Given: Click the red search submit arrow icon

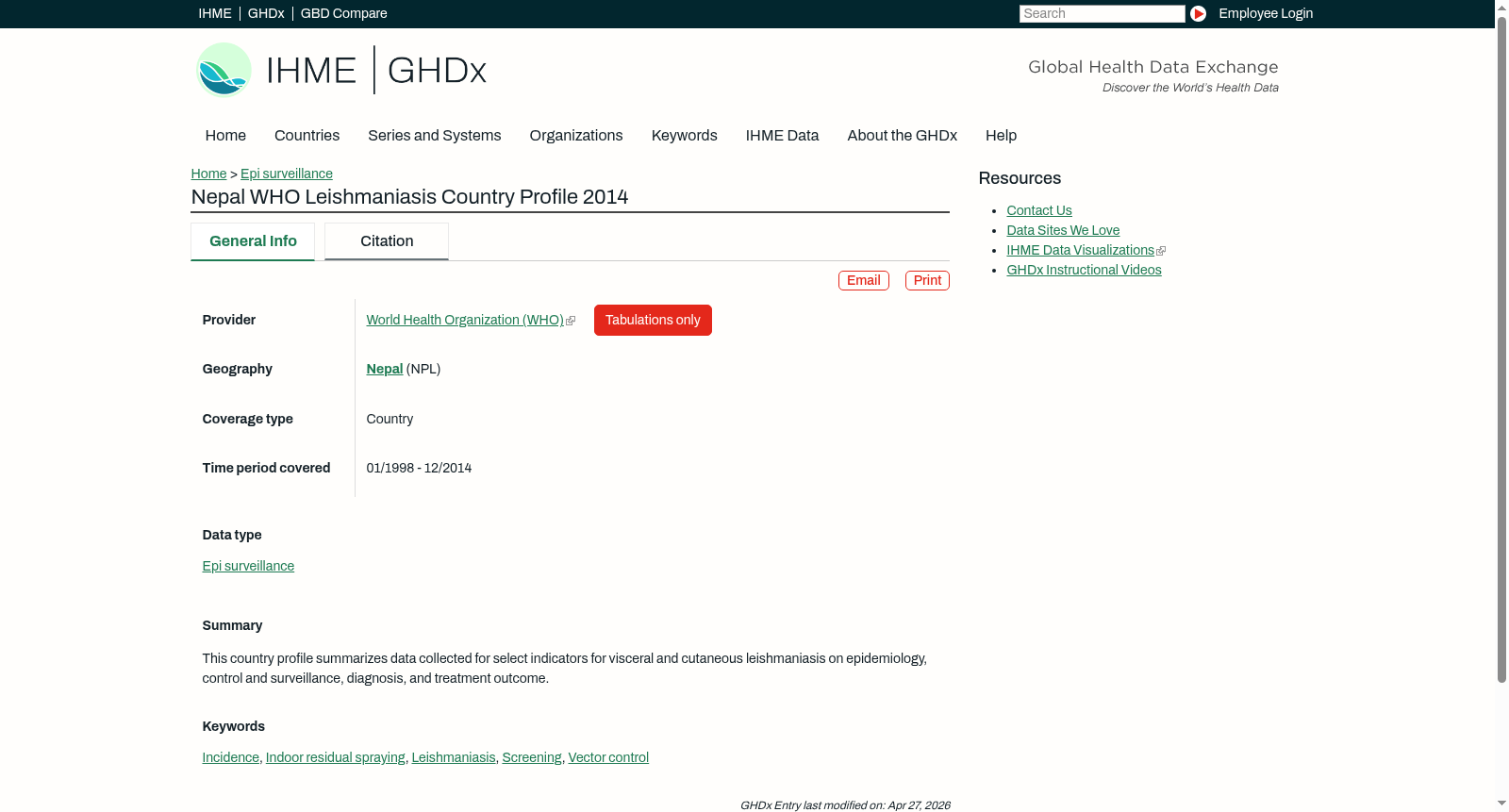Looking at the screenshot, I should point(1198,13).
